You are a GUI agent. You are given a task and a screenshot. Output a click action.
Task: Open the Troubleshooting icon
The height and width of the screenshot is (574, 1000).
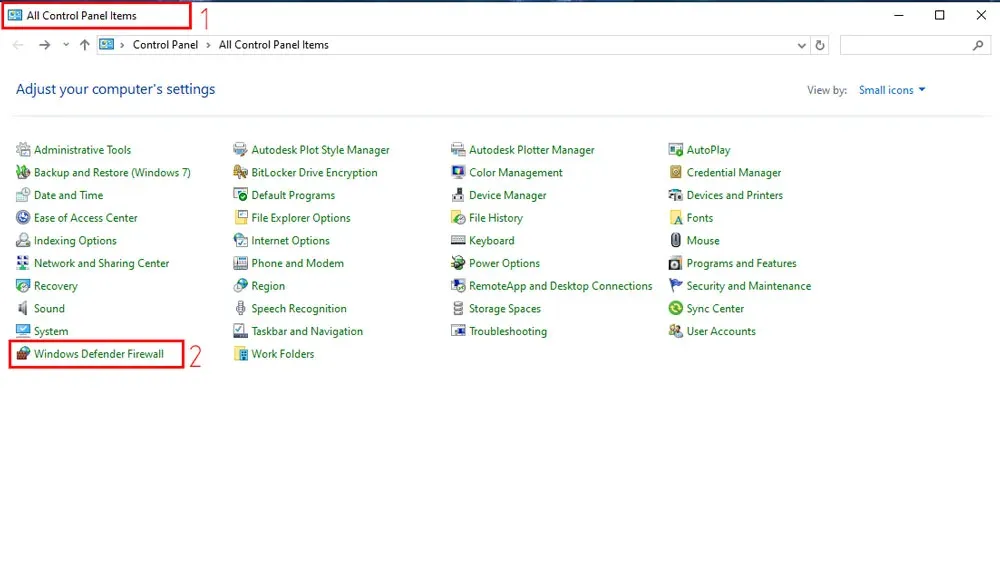(x=458, y=331)
